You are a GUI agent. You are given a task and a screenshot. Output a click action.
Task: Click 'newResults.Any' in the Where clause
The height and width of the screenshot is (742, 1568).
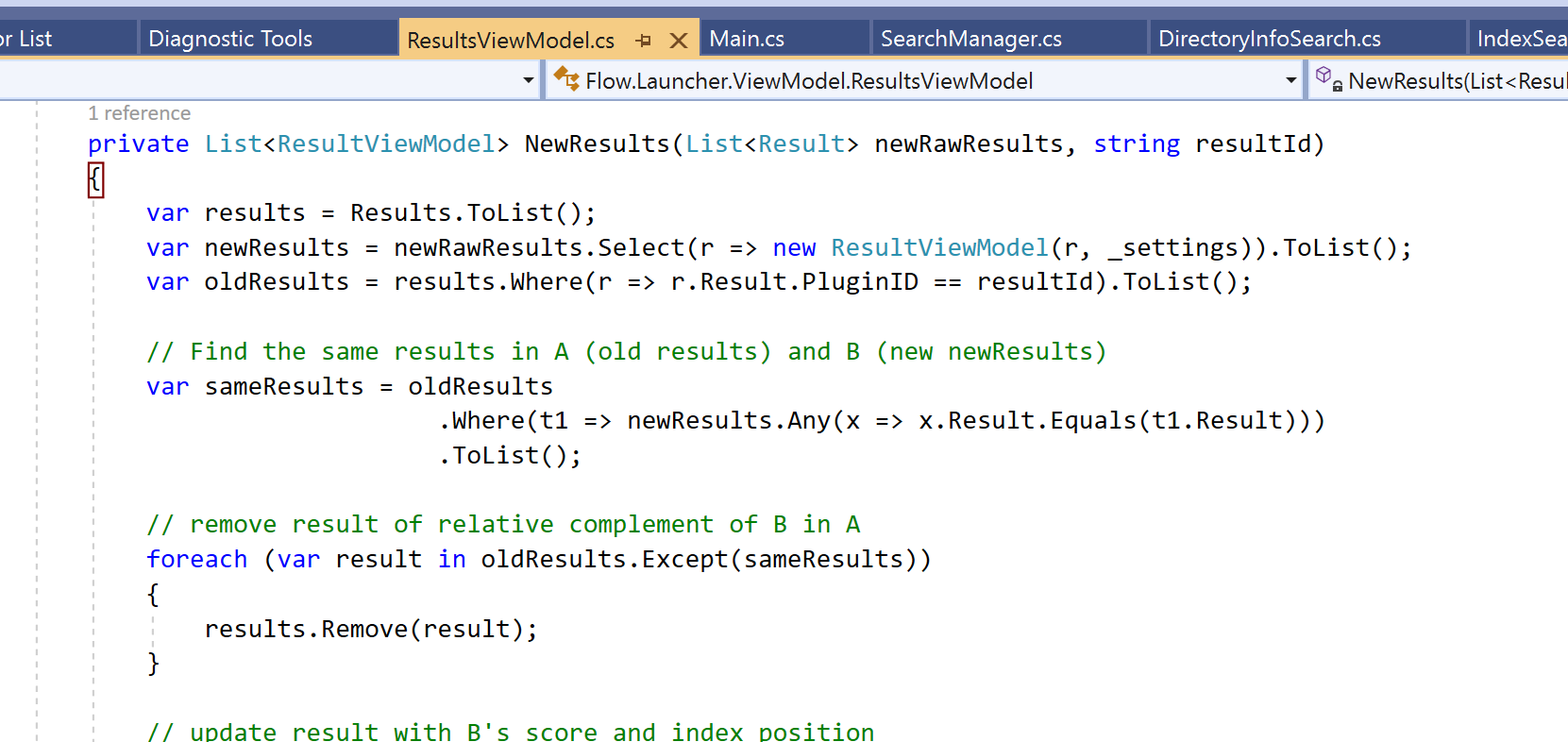point(729,421)
